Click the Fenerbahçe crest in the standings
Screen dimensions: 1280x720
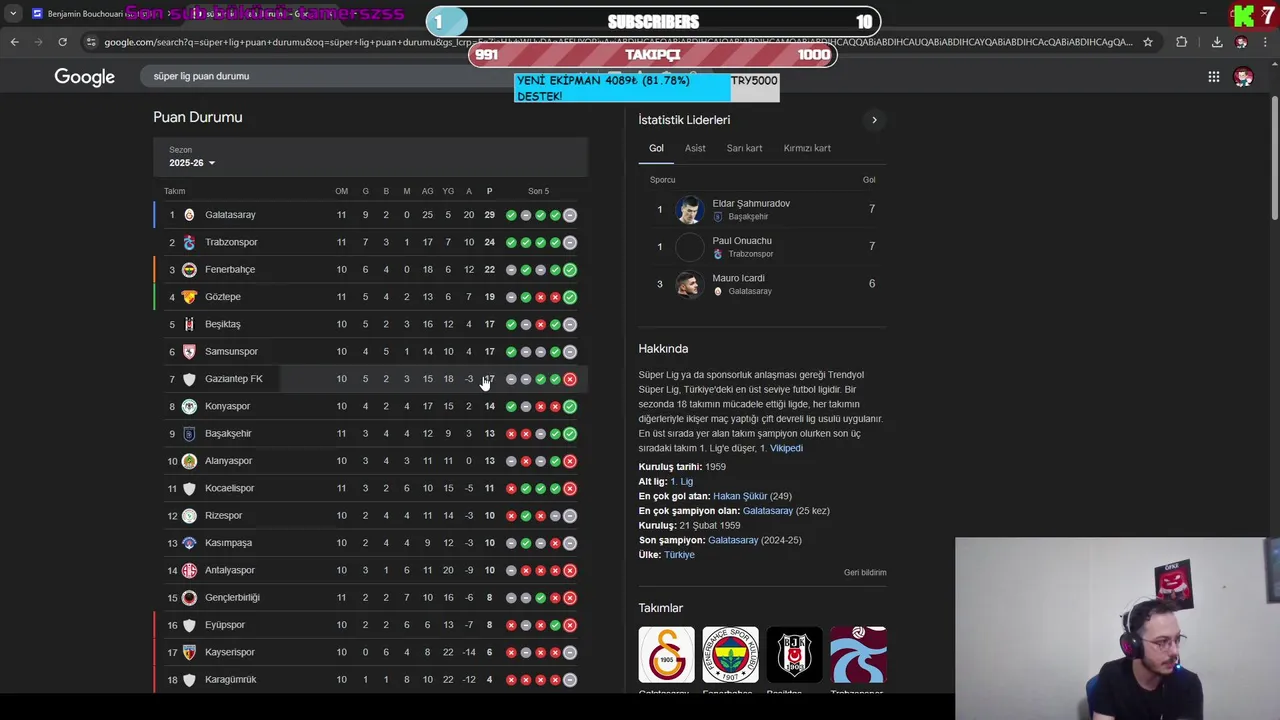(x=189, y=270)
